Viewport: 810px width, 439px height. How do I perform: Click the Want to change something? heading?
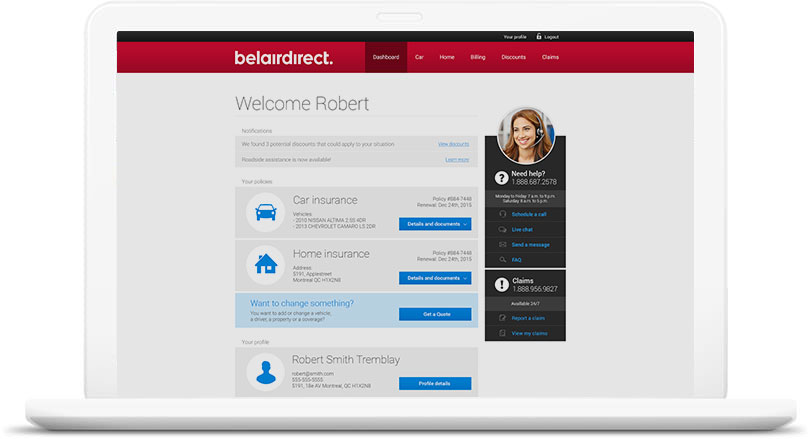click(x=302, y=303)
